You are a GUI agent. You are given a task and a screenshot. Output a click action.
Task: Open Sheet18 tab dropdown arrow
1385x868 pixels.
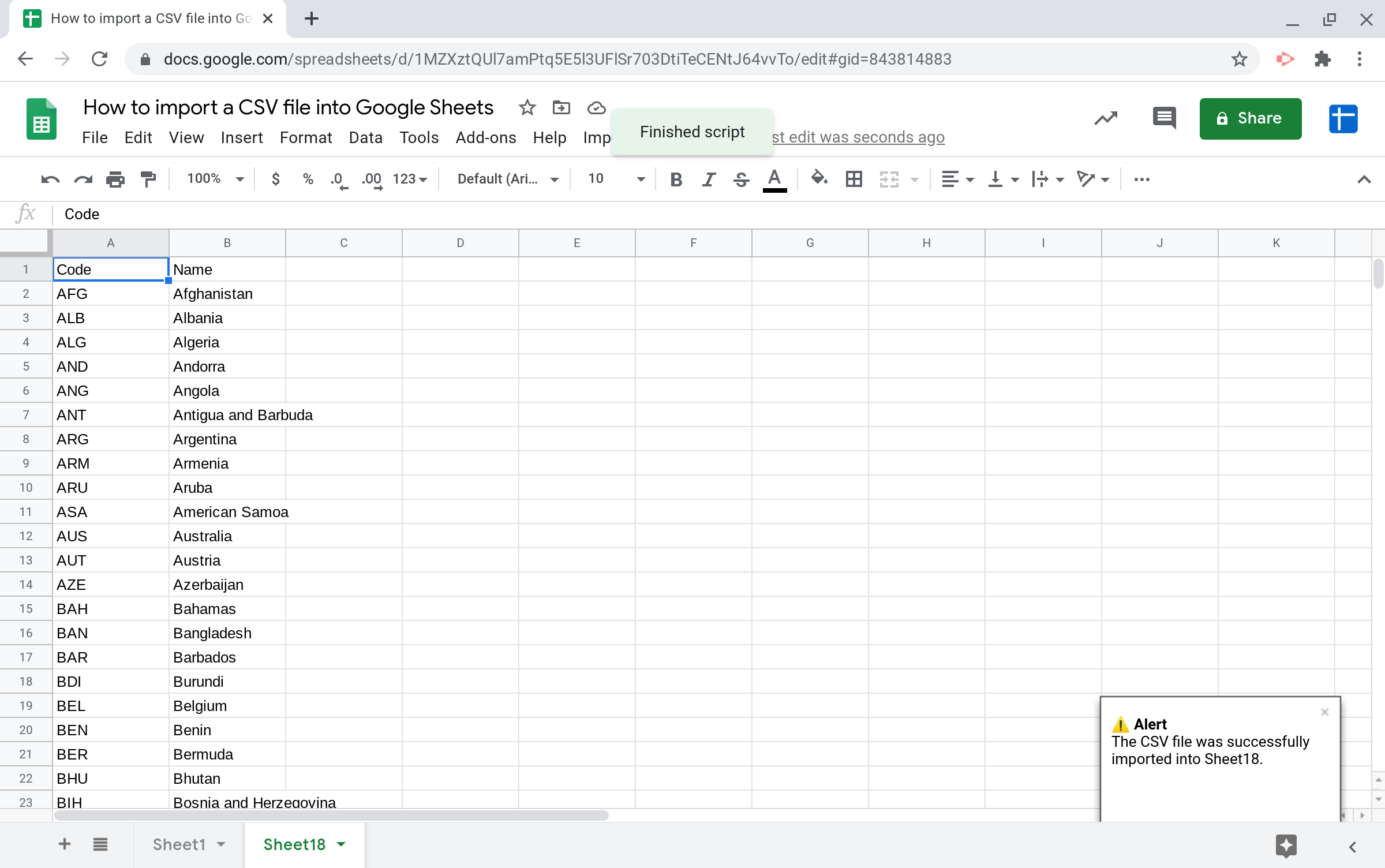pyautogui.click(x=341, y=844)
